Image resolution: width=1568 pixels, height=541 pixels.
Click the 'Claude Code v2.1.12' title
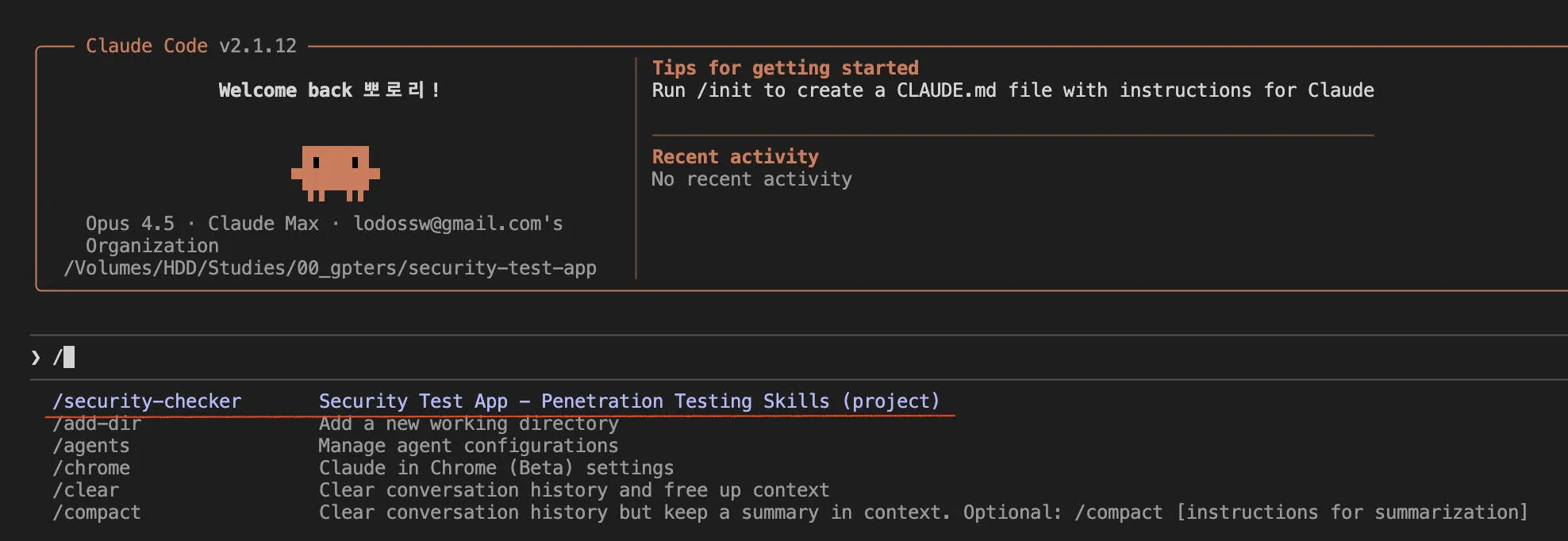[x=191, y=46]
